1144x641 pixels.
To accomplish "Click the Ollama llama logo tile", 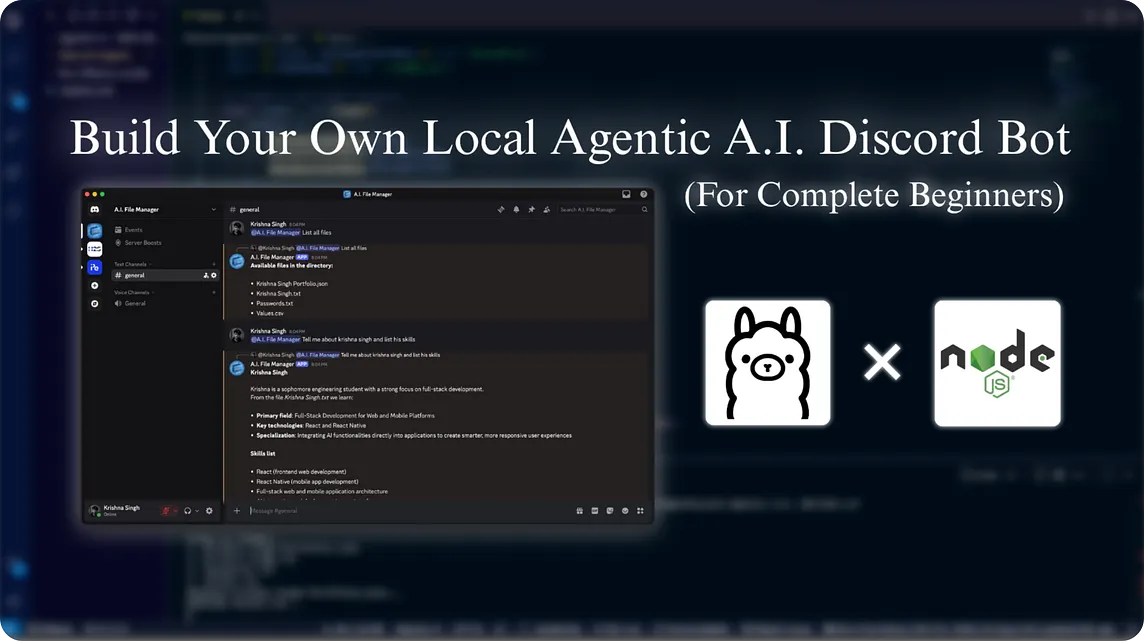I will (x=768, y=362).
